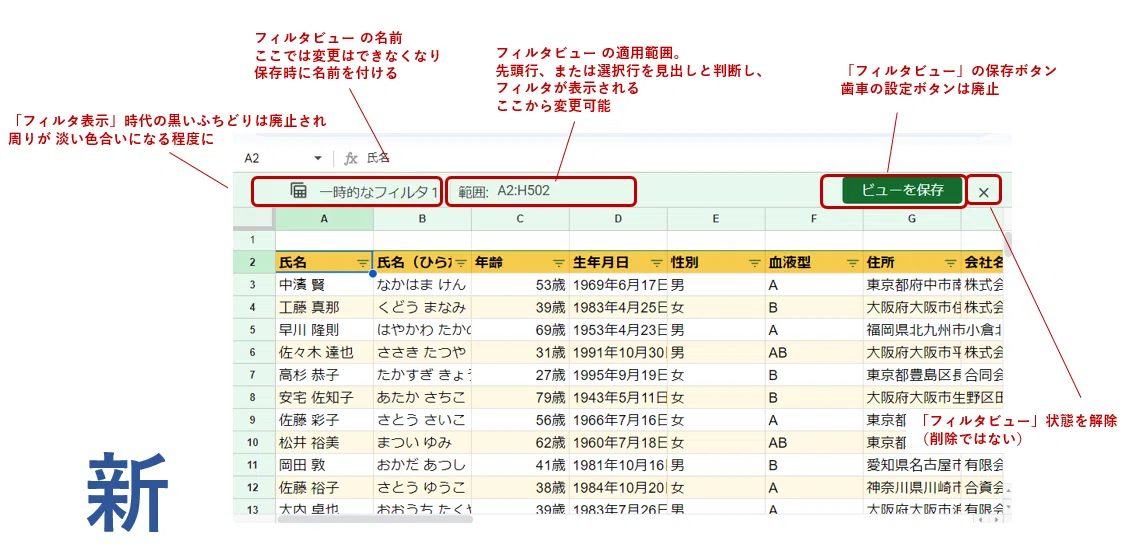Click the cell 早川 隆則
Image resolution: width=1126 pixels, height=557 pixels.
pyautogui.click(x=324, y=330)
